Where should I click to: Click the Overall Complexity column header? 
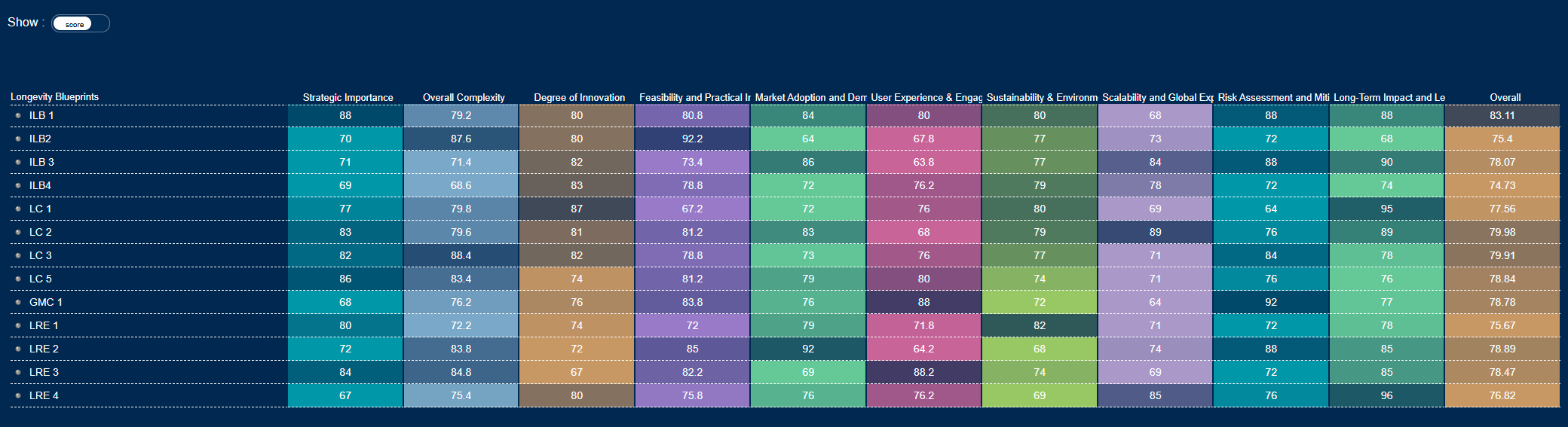pos(464,97)
